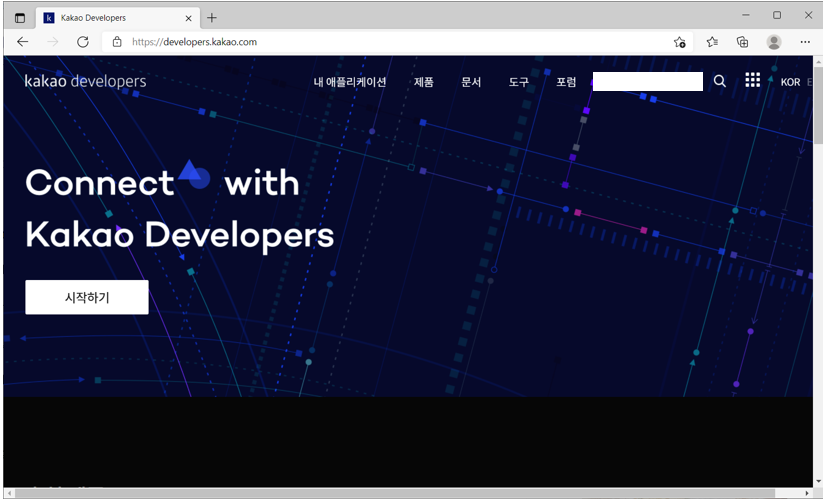View site information lock icon

(x=117, y=42)
